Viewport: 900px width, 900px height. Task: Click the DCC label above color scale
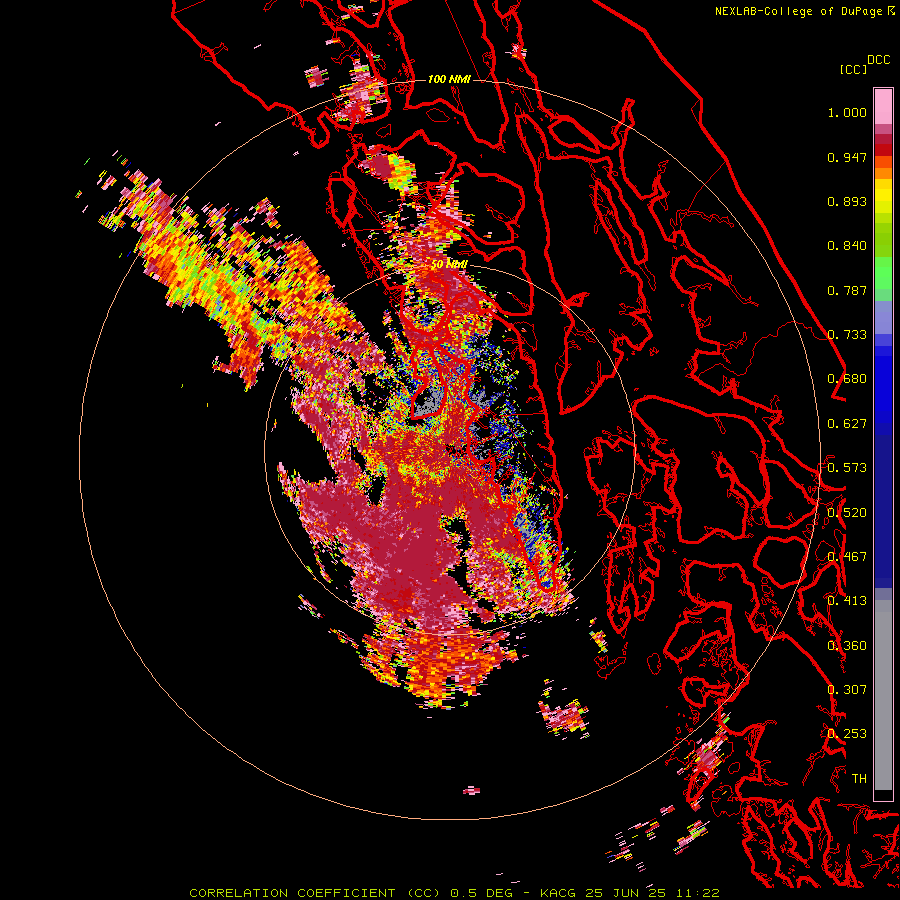[879, 60]
